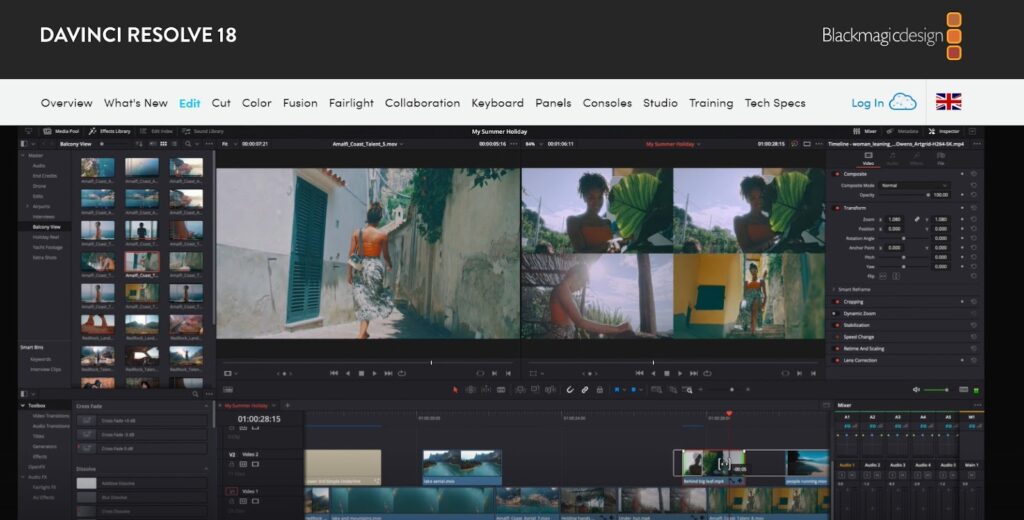Open the Fusion navigation tab
This screenshot has height=520, width=1024.
(300, 103)
